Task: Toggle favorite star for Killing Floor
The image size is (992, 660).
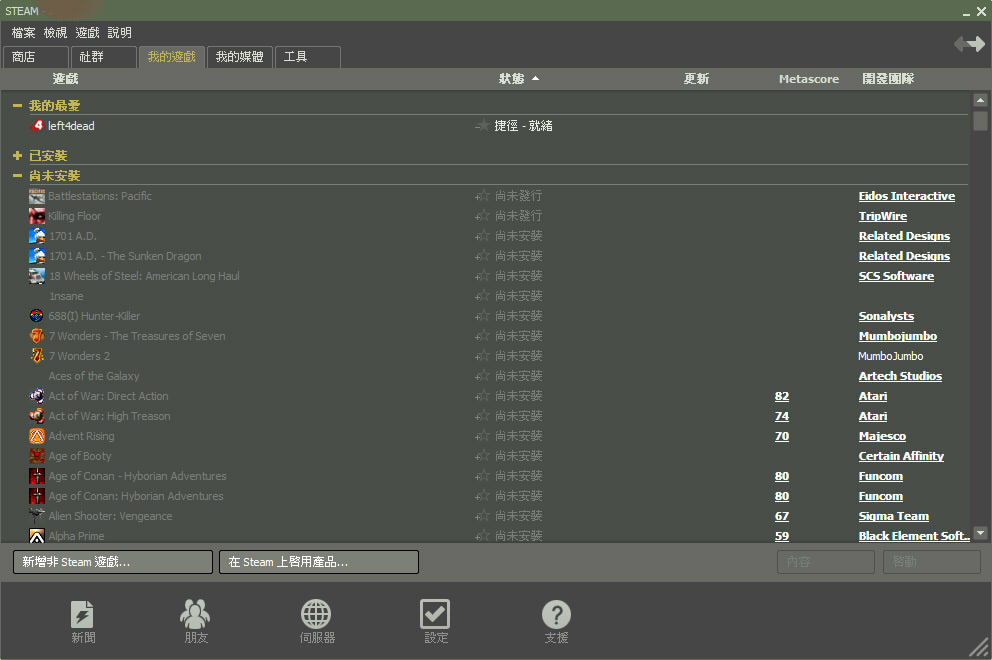Action: click(x=483, y=216)
